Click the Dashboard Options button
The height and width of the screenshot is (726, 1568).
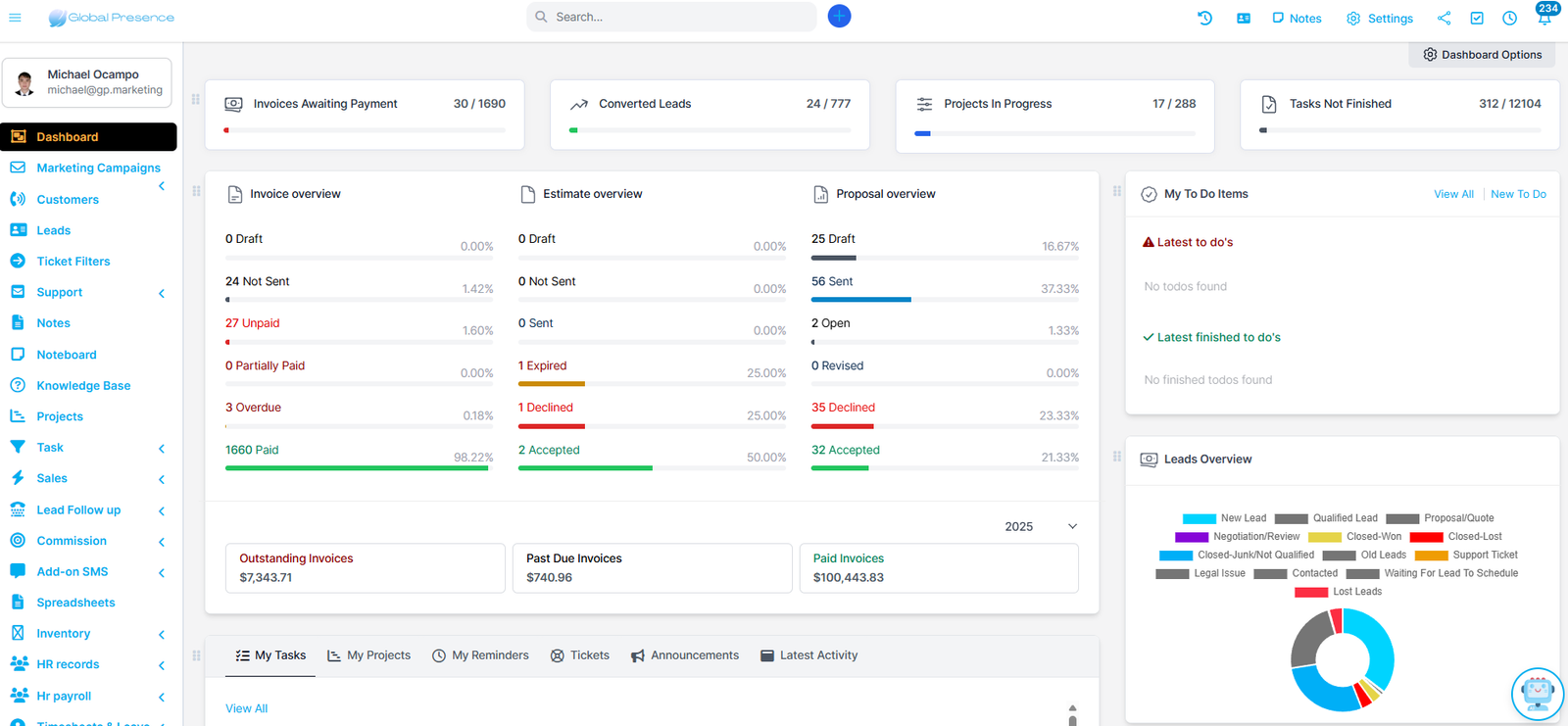pyautogui.click(x=1482, y=55)
